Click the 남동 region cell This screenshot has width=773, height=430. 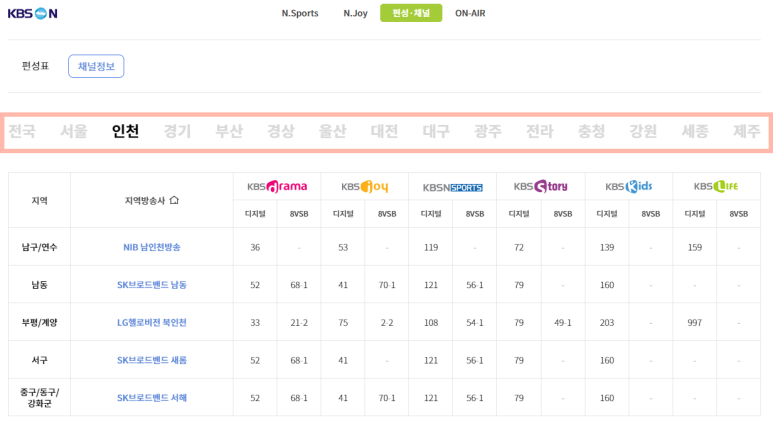(x=39, y=285)
